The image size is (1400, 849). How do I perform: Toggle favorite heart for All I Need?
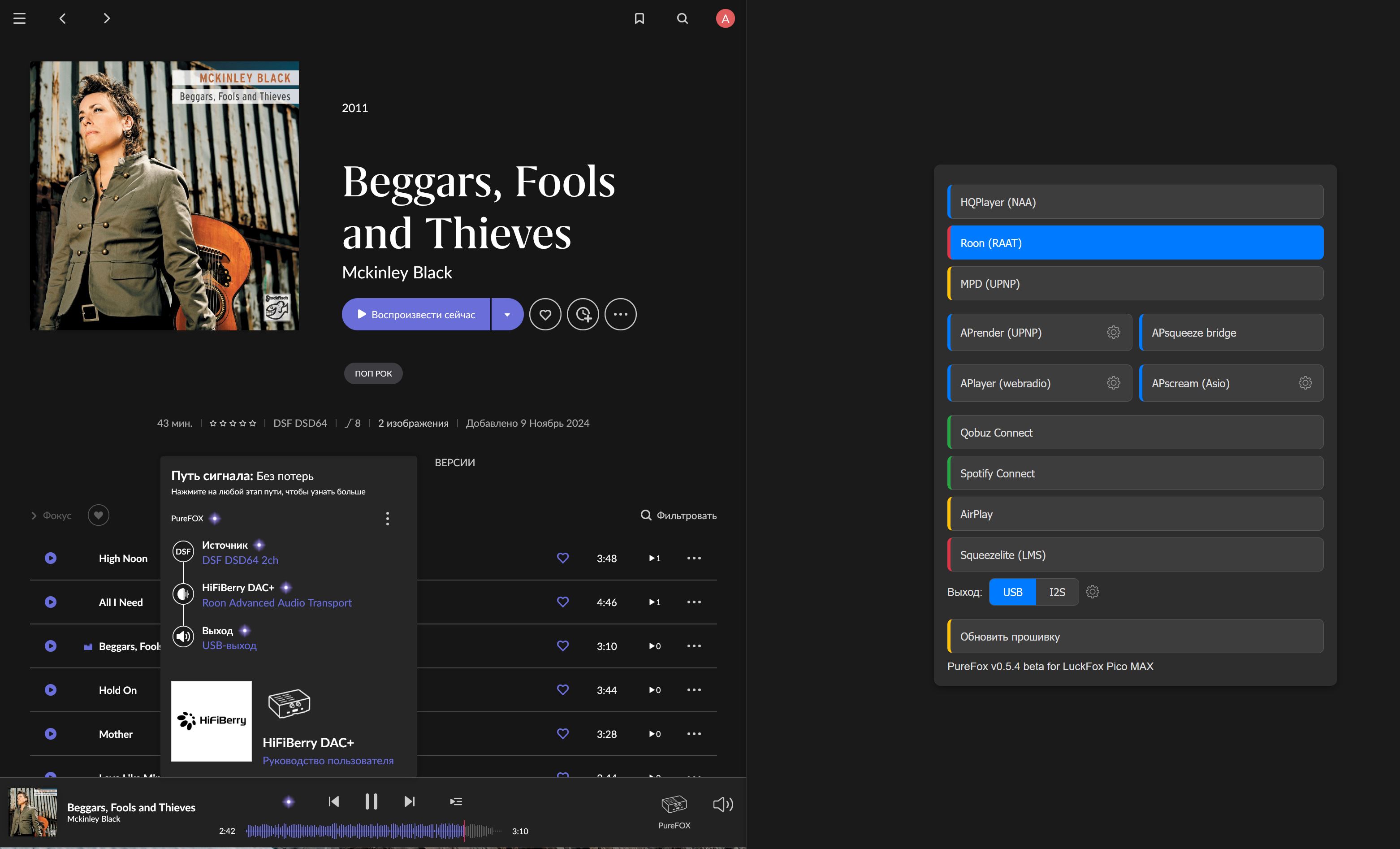click(562, 602)
